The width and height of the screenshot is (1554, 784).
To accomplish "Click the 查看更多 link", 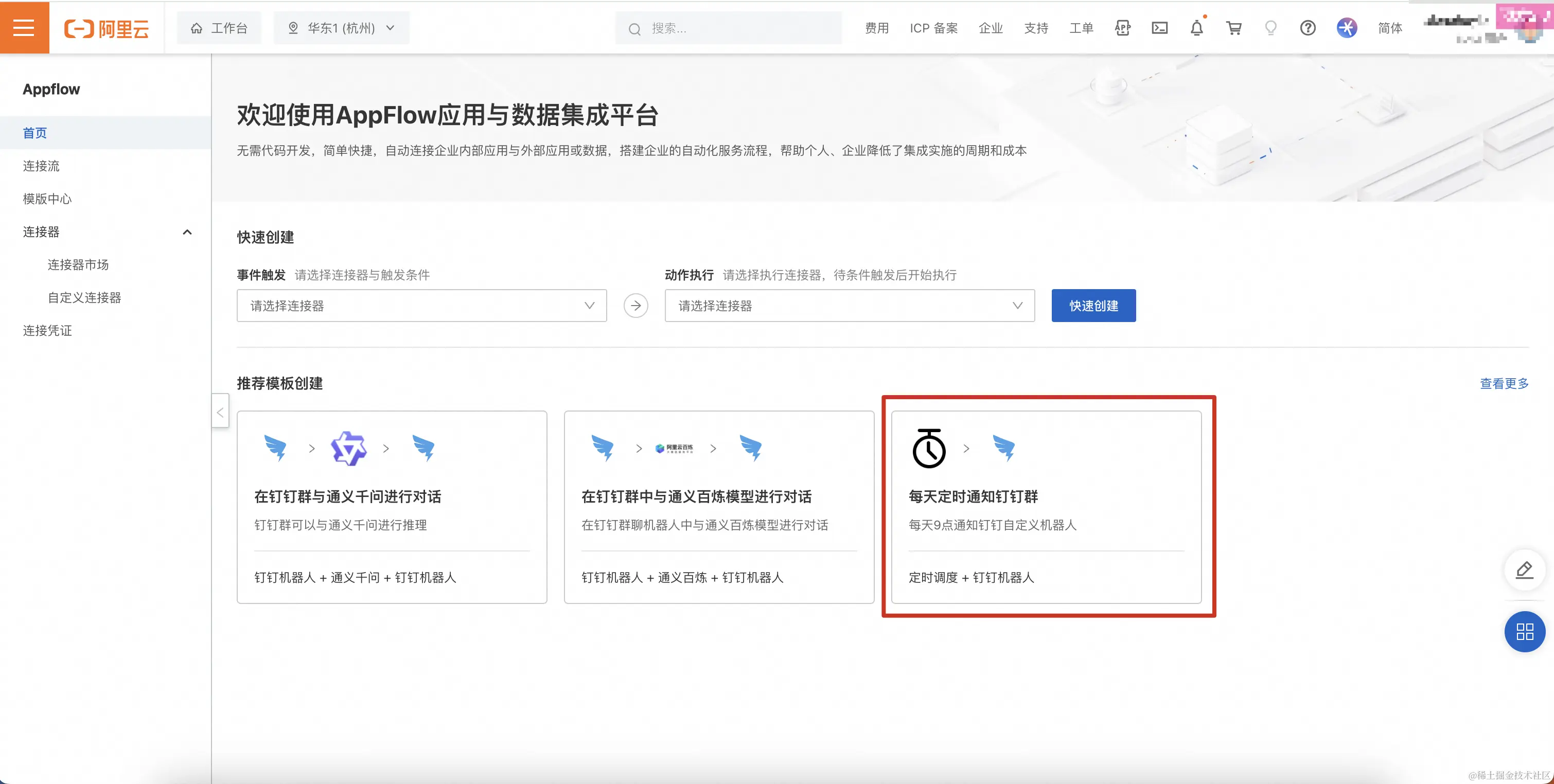I will [1504, 384].
